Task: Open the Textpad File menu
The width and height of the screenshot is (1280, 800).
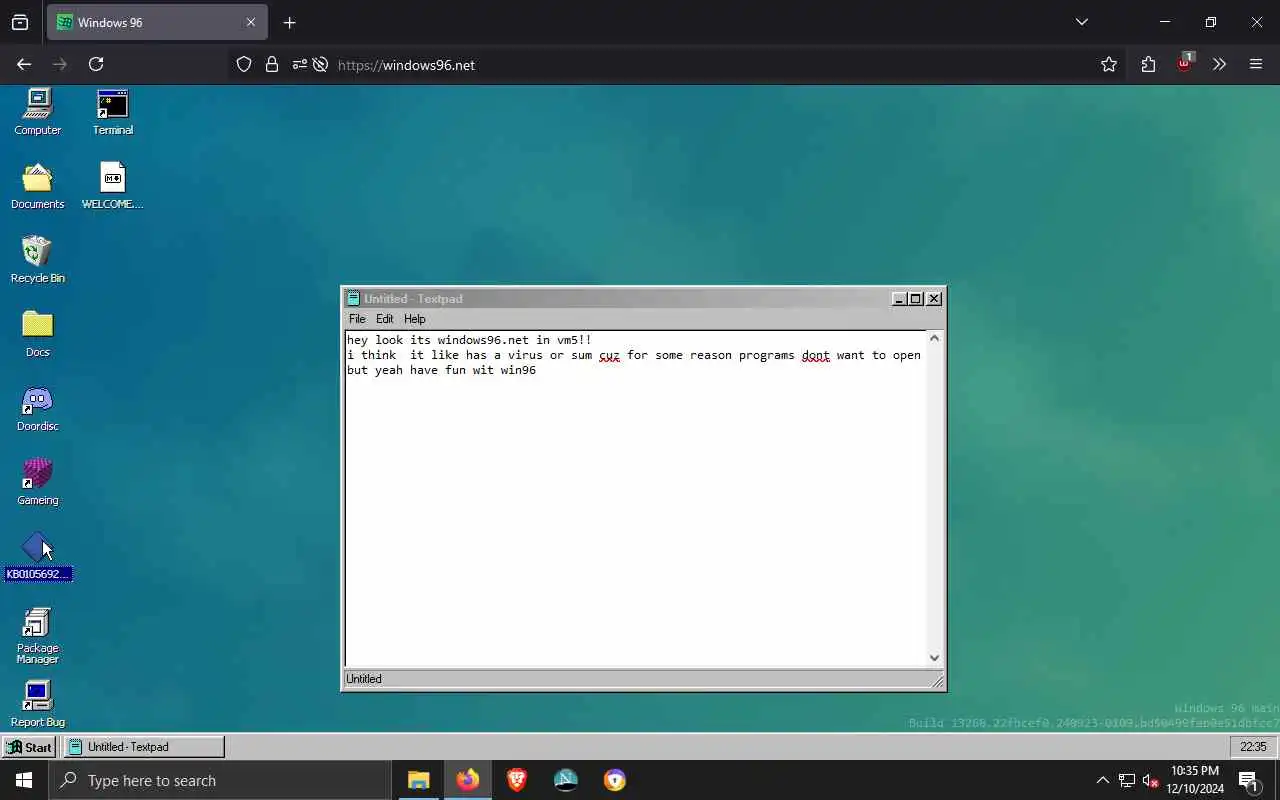Action: pos(357,319)
